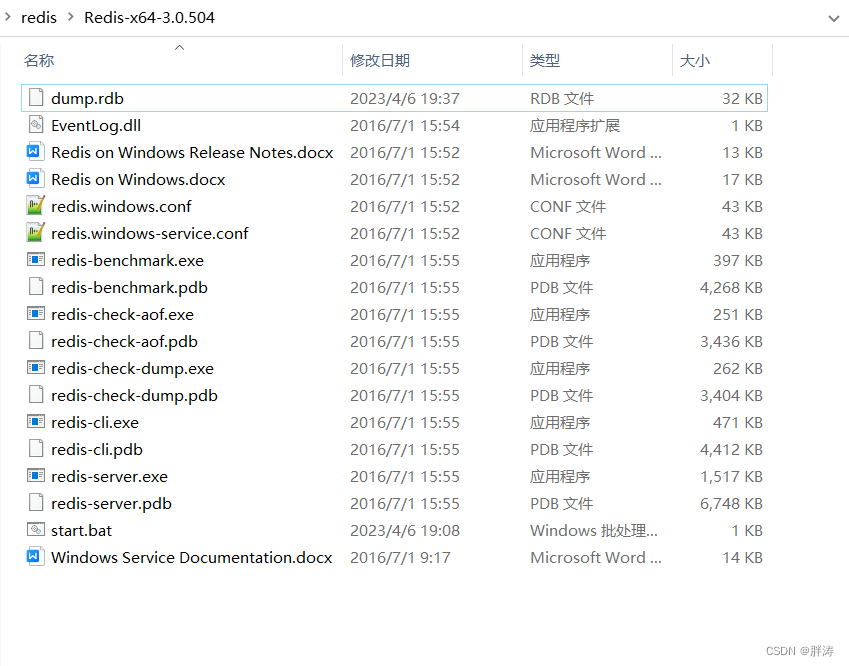Click the redis.windows-service.conf file icon
The height and width of the screenshot is (666, 849).
click(x=36, y=232)
